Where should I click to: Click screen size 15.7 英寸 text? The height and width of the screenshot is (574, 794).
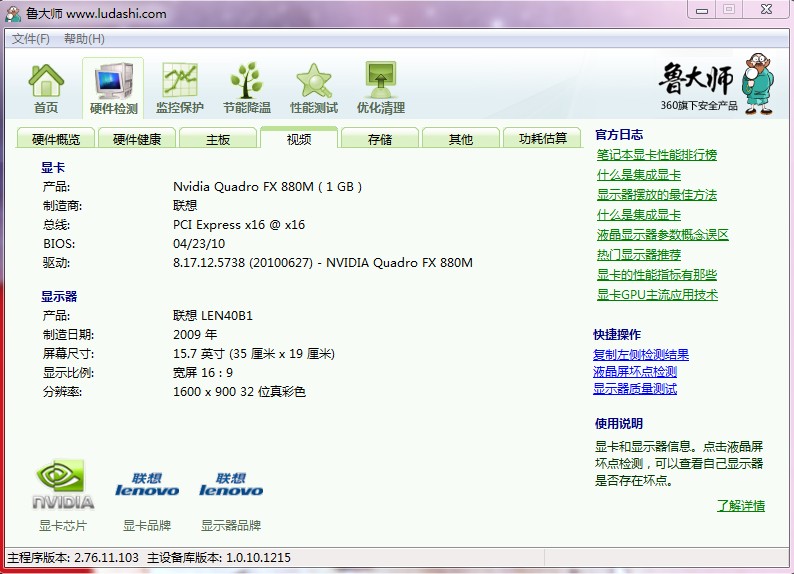tap(254, 354)
